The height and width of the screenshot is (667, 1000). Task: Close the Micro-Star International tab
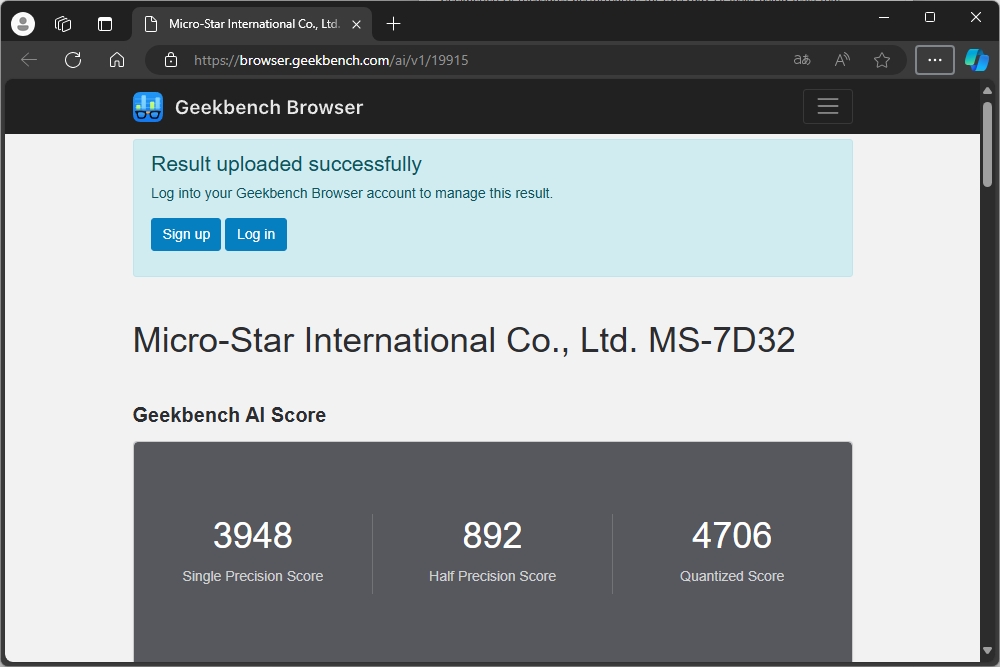point(357,24)
